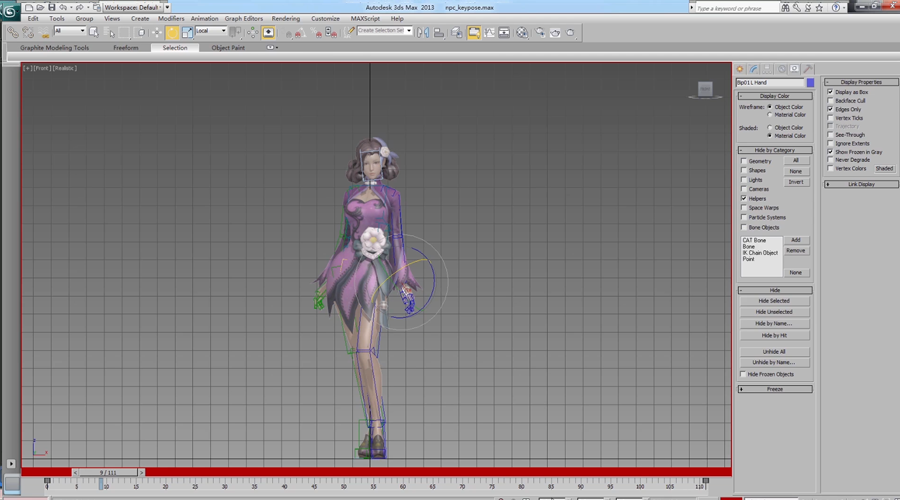Enable the Geometry hide category checkbox

(744, 161)
